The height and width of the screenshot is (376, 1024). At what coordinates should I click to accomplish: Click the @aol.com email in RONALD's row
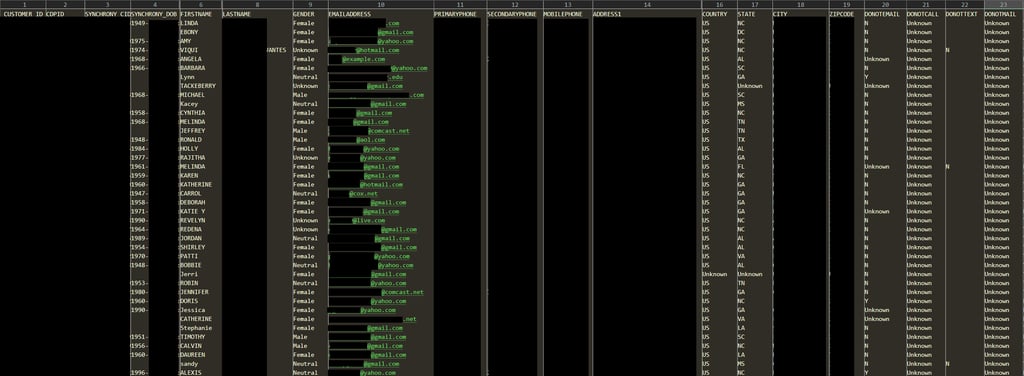point(370,140)
